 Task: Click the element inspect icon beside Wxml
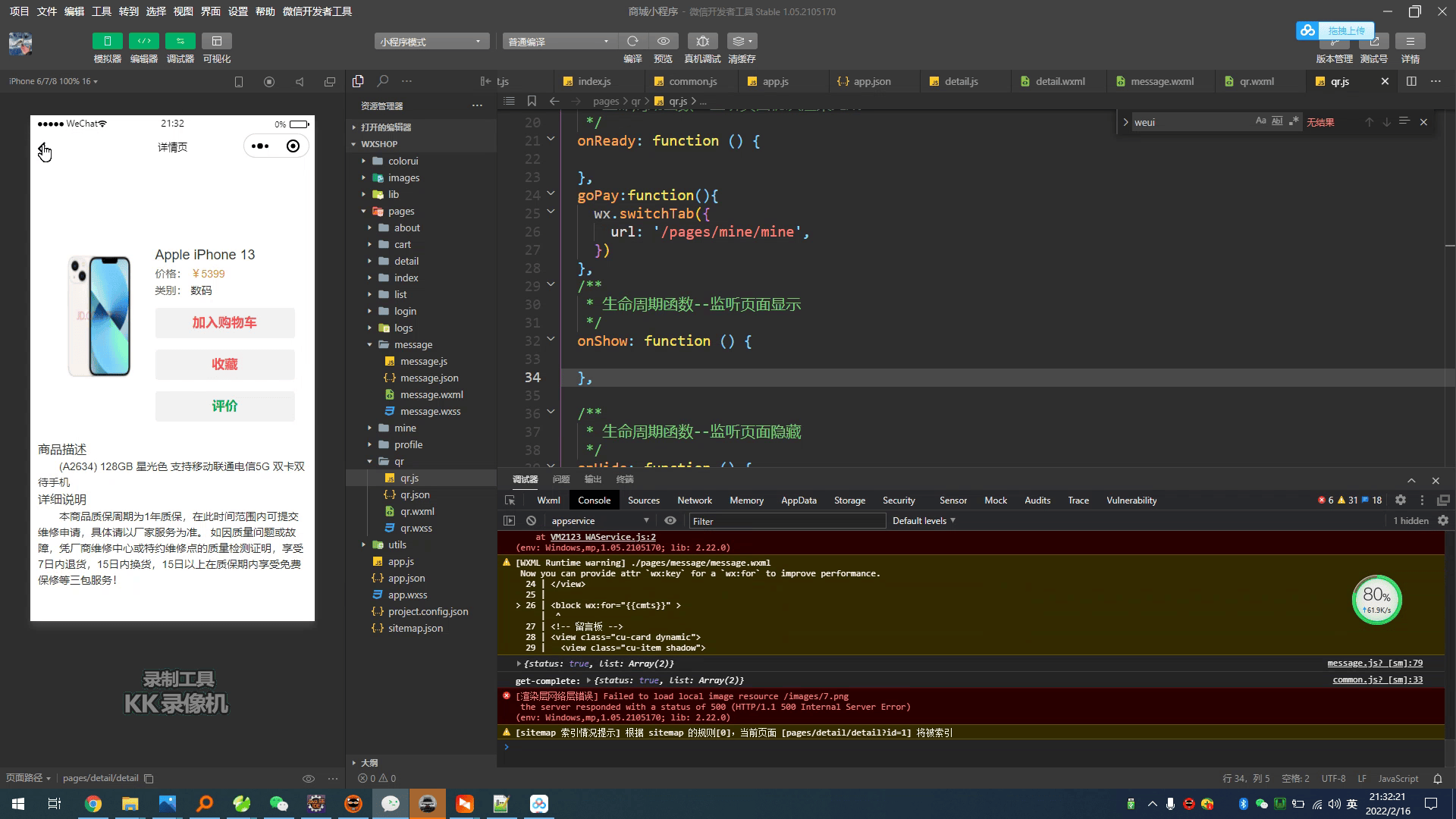coord(510,500)
